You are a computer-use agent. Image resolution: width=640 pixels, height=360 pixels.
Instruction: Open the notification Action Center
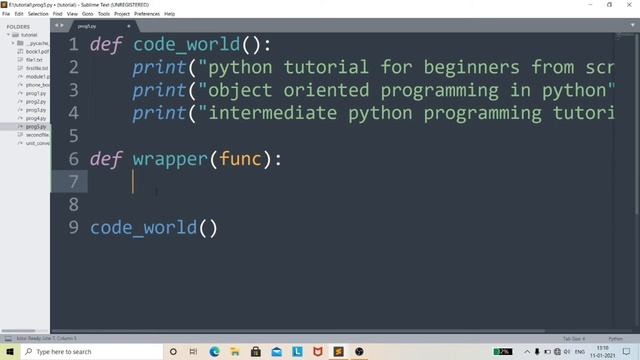[627, 351]
